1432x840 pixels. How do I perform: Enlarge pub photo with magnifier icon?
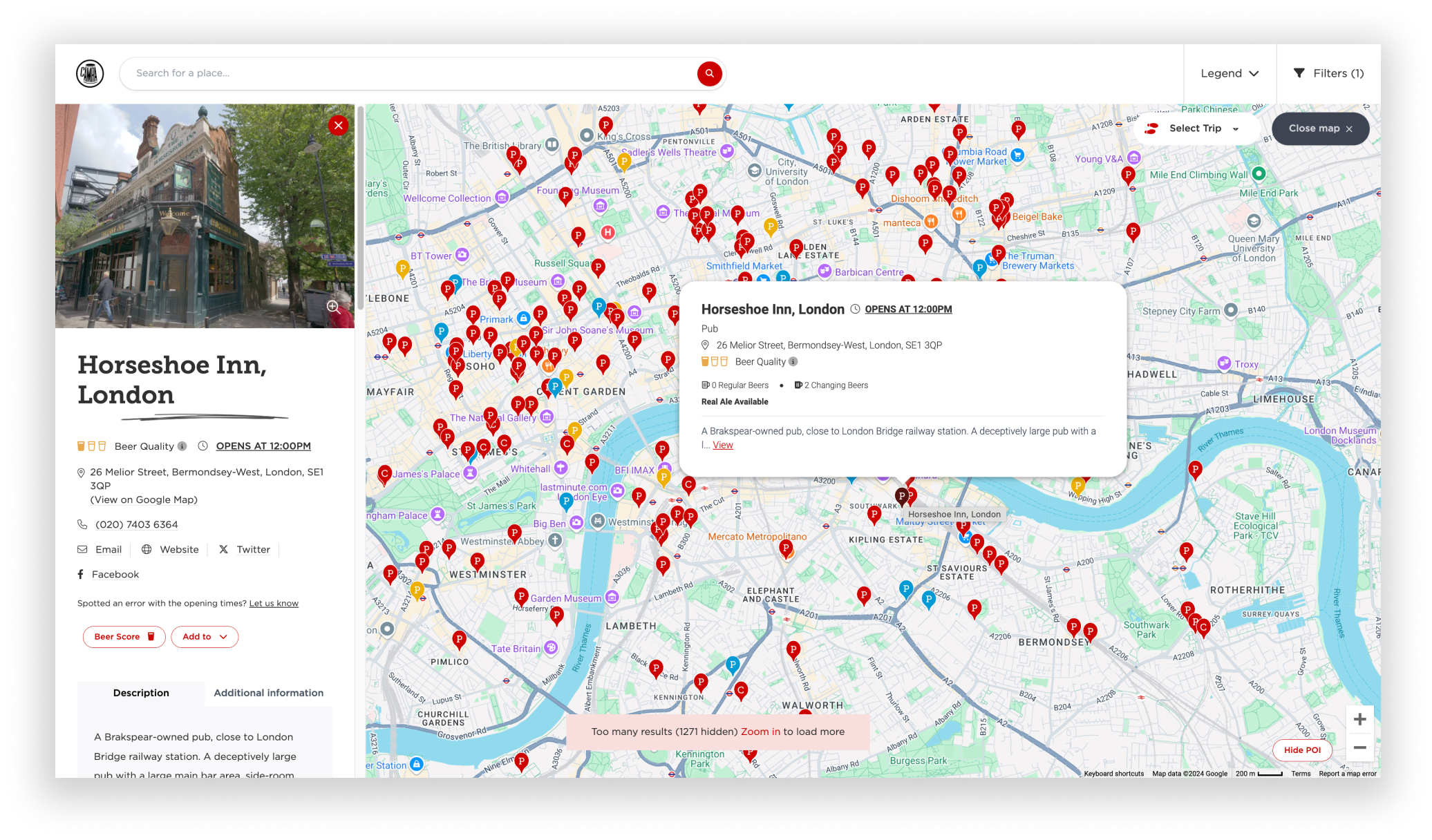pos(333,306)
